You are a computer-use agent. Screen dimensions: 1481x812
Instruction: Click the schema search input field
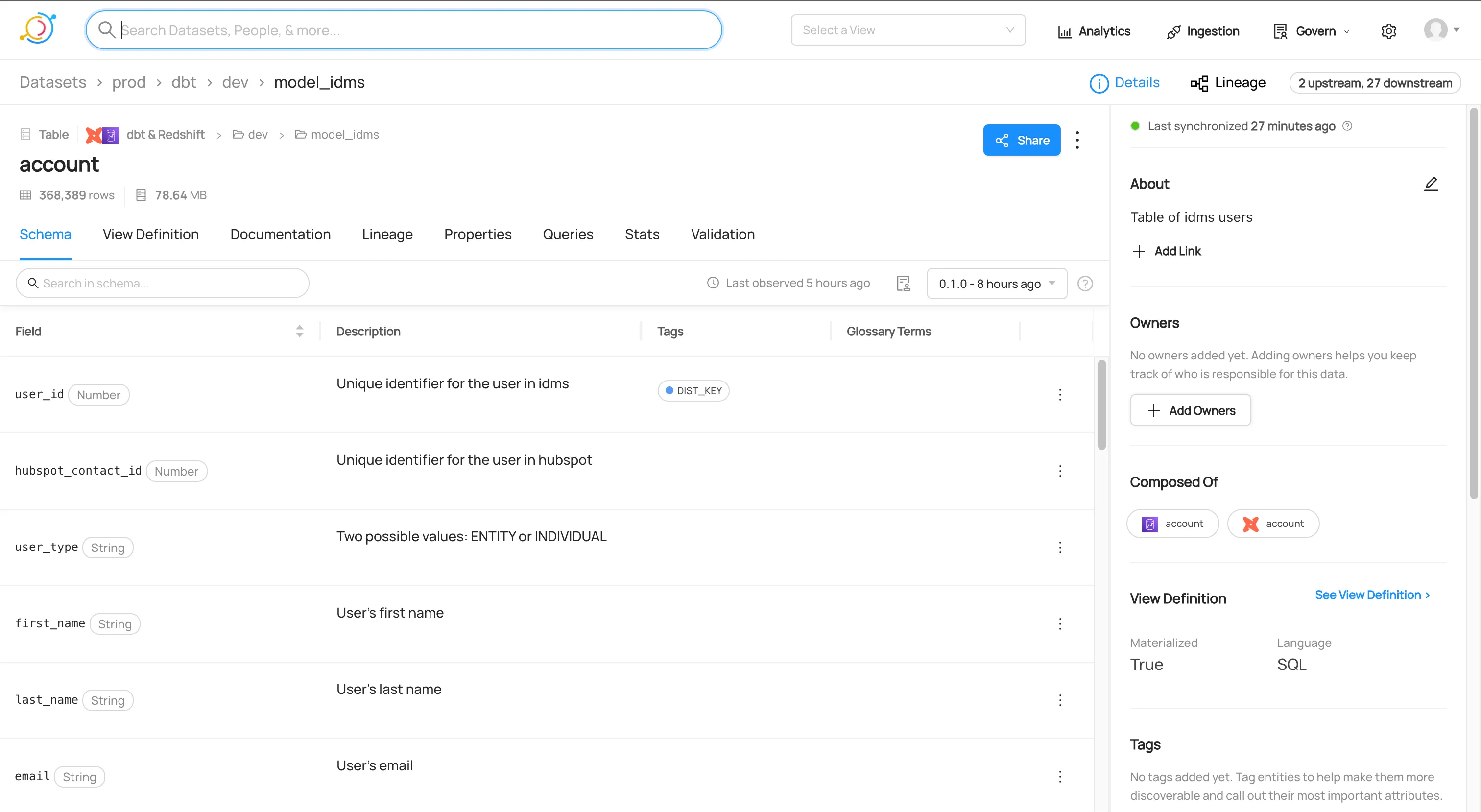pyautogui.click(x=163, y=283)
